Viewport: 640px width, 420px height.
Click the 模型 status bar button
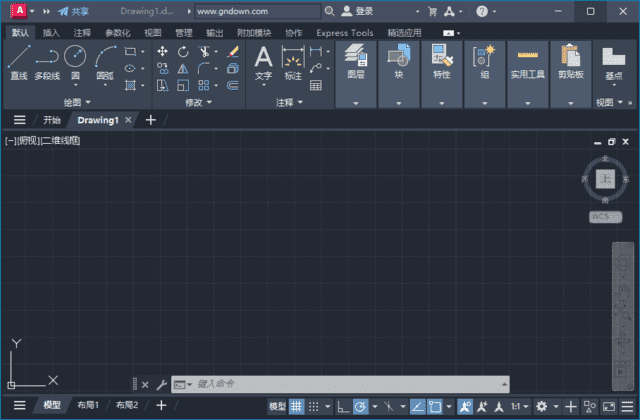coord(278,407)
